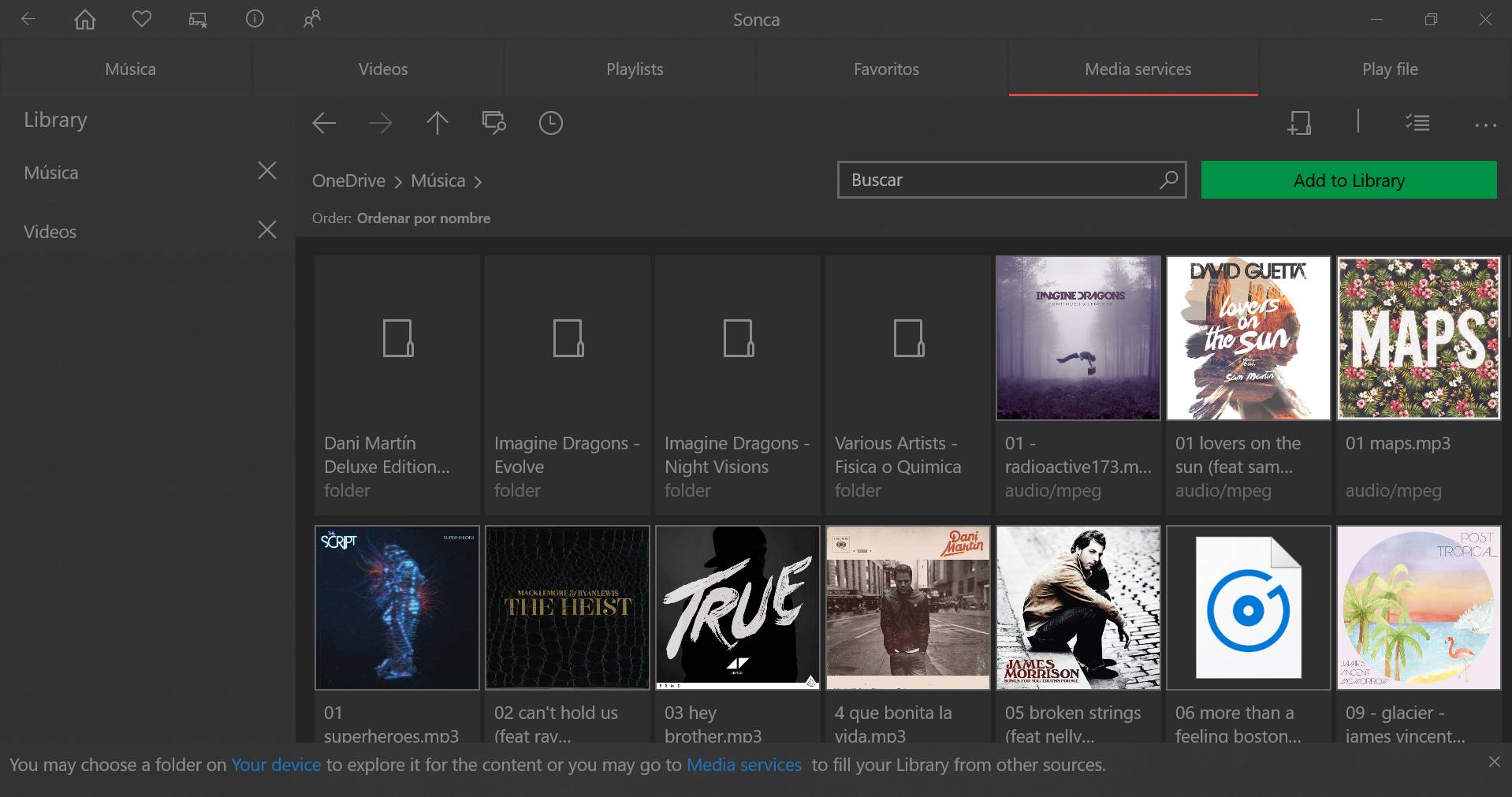Click inside the Buscar search field
The height and width of the screenshot is (797, 1512).
point(997,180)
